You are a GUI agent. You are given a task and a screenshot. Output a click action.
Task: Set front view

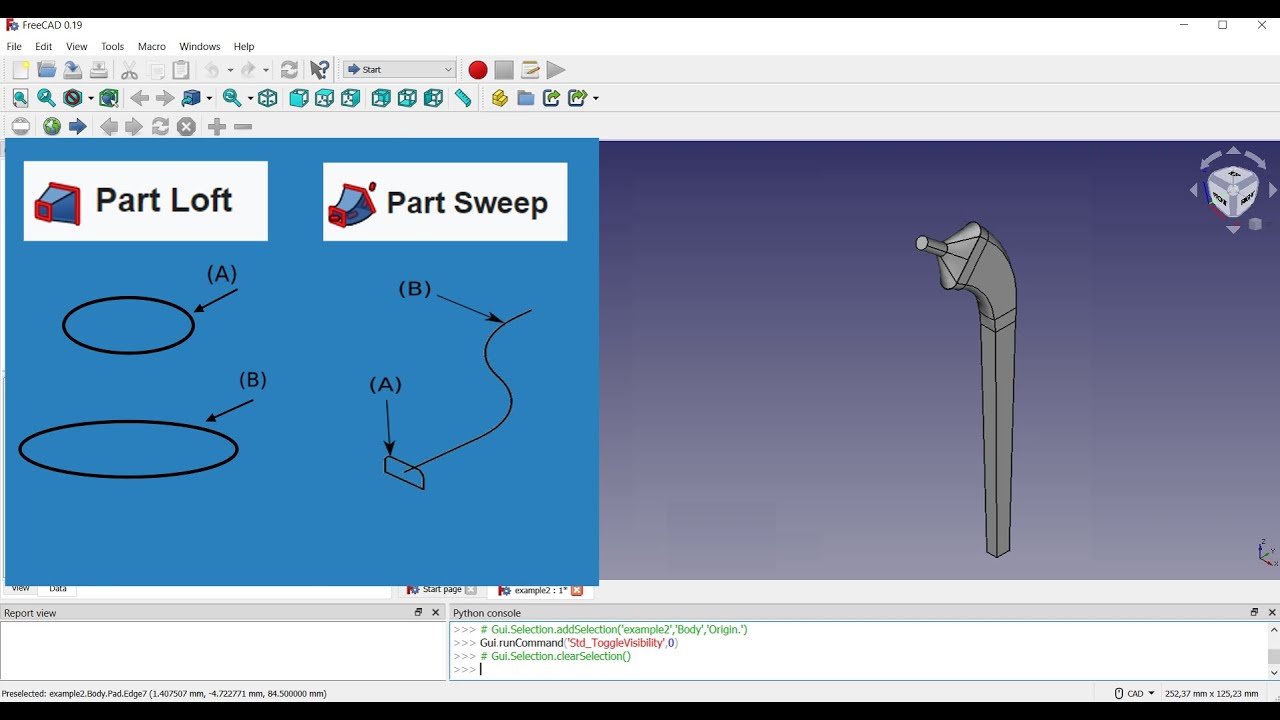point(298,98)
